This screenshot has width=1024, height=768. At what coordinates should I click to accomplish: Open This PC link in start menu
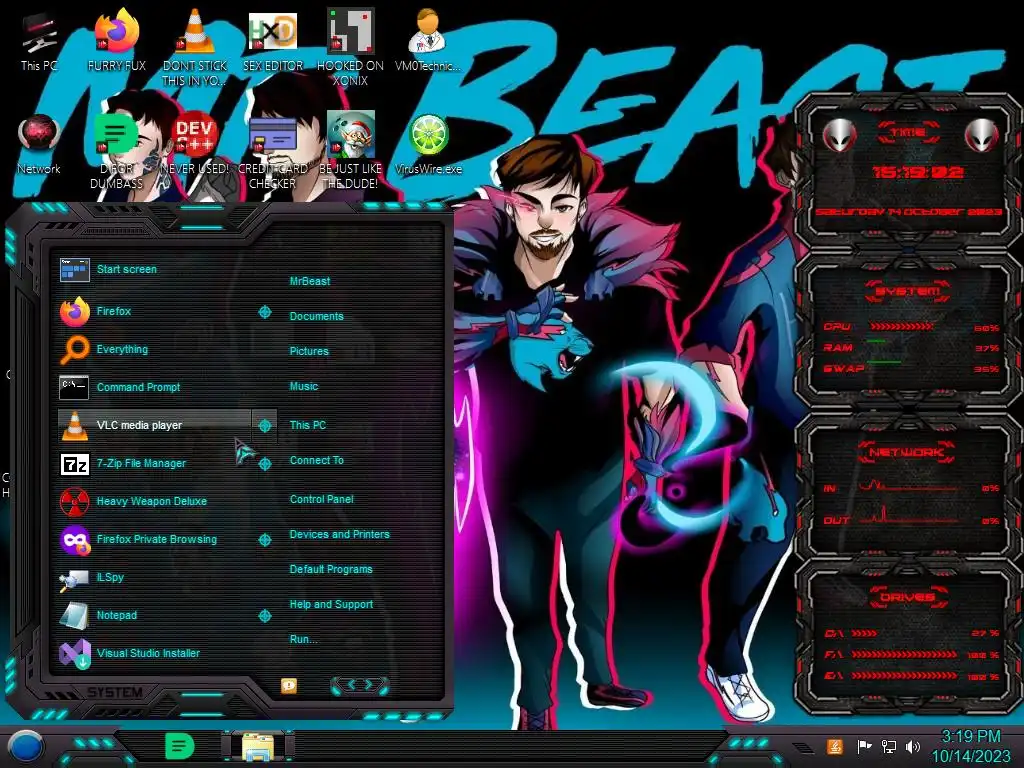tap(308, 425)
